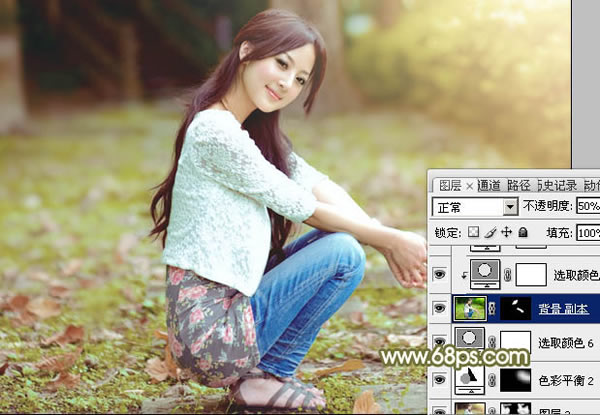The height and width of the screenshot is (415, 600).
Task: Click the lock position move icon
Action: [507, 232]
